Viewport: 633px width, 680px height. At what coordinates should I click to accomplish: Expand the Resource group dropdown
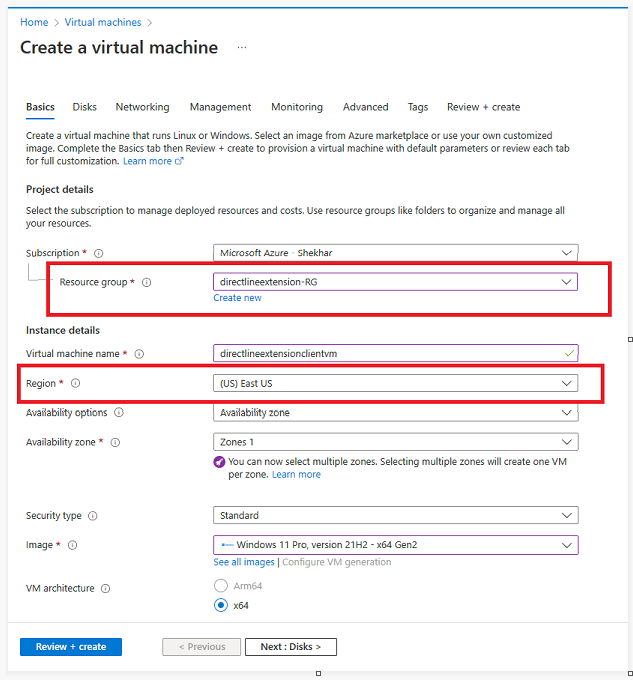pyautogui.click(x=395, y=282)
